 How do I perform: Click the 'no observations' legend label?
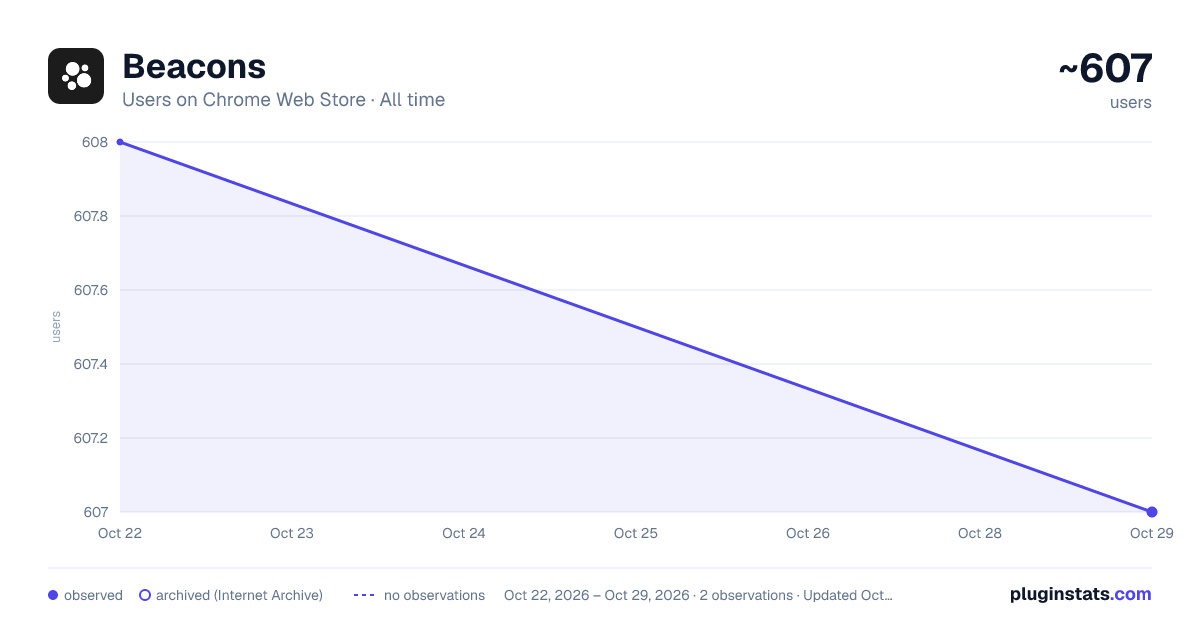coord(434,595)
